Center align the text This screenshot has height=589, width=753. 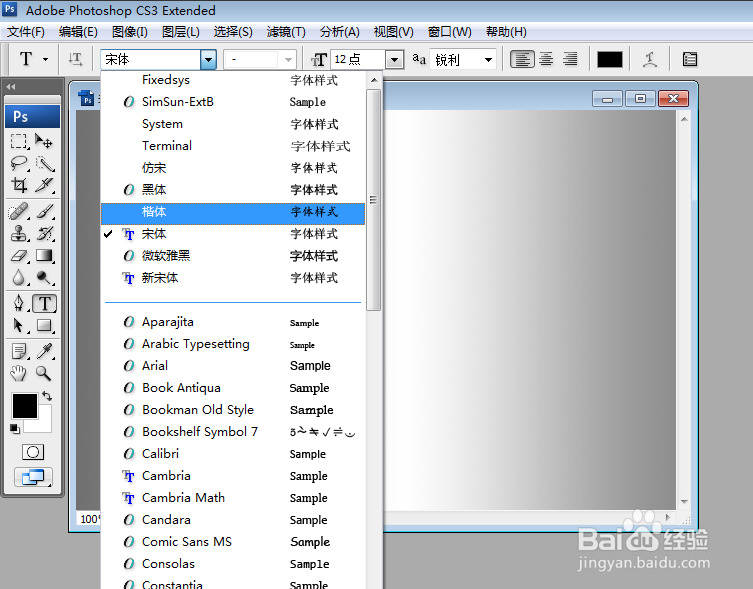click(x=546, y=60)
